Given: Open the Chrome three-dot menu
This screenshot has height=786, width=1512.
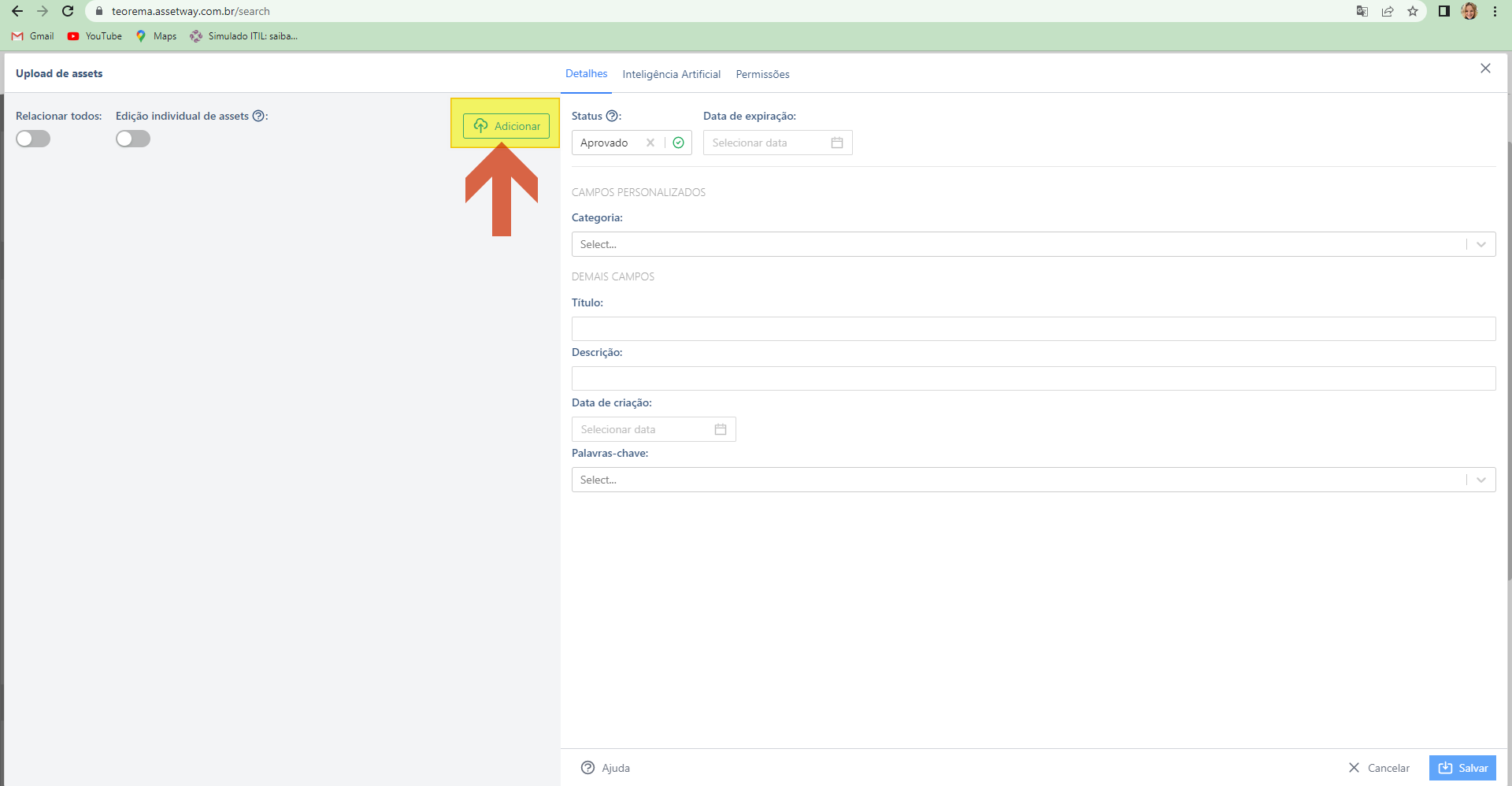Looking at the screenshot, I should click(1495, 11).
